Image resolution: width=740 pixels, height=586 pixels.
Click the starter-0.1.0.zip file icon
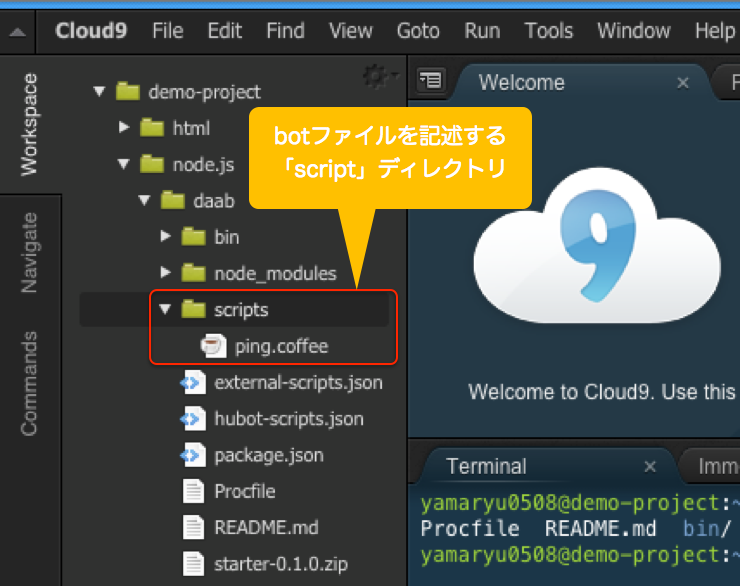tap(193, 564)
